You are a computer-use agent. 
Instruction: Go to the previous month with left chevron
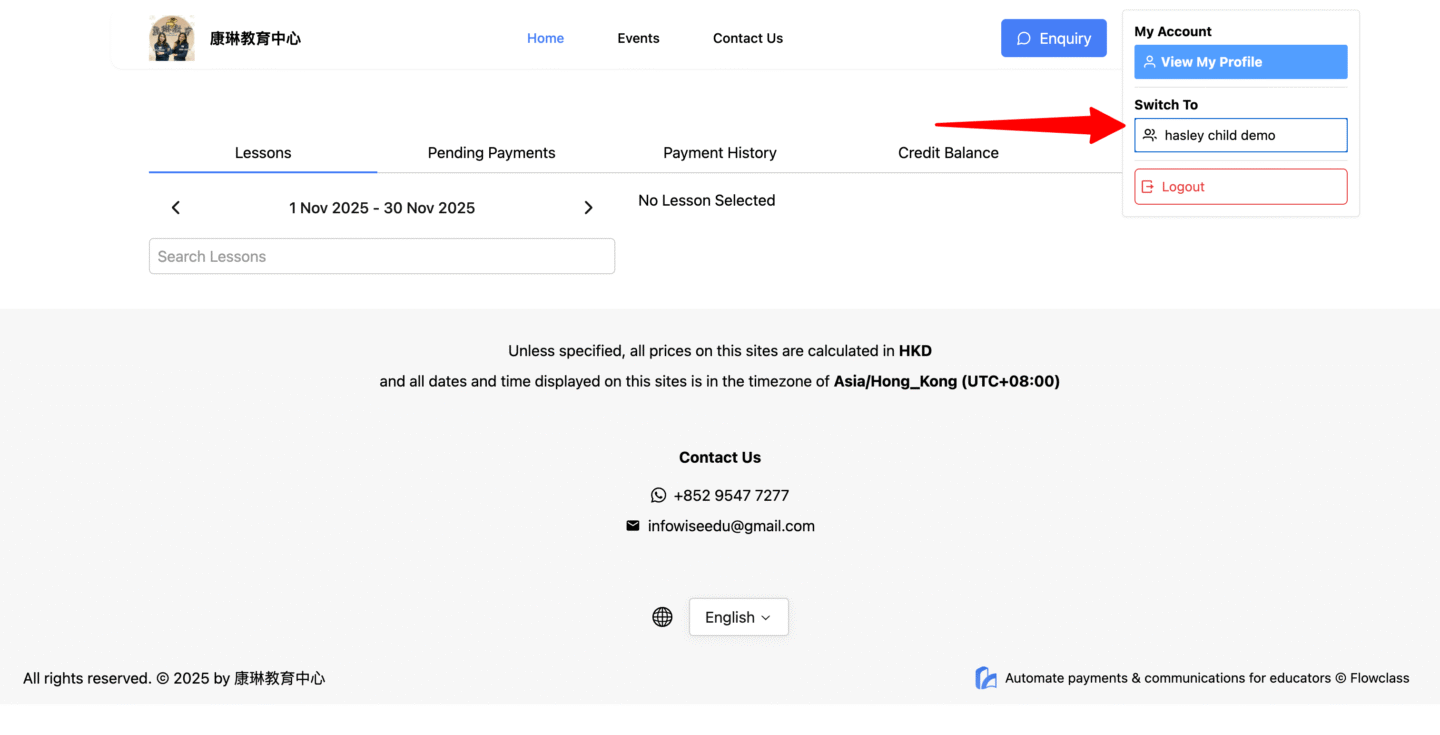(x=176, y=208)
